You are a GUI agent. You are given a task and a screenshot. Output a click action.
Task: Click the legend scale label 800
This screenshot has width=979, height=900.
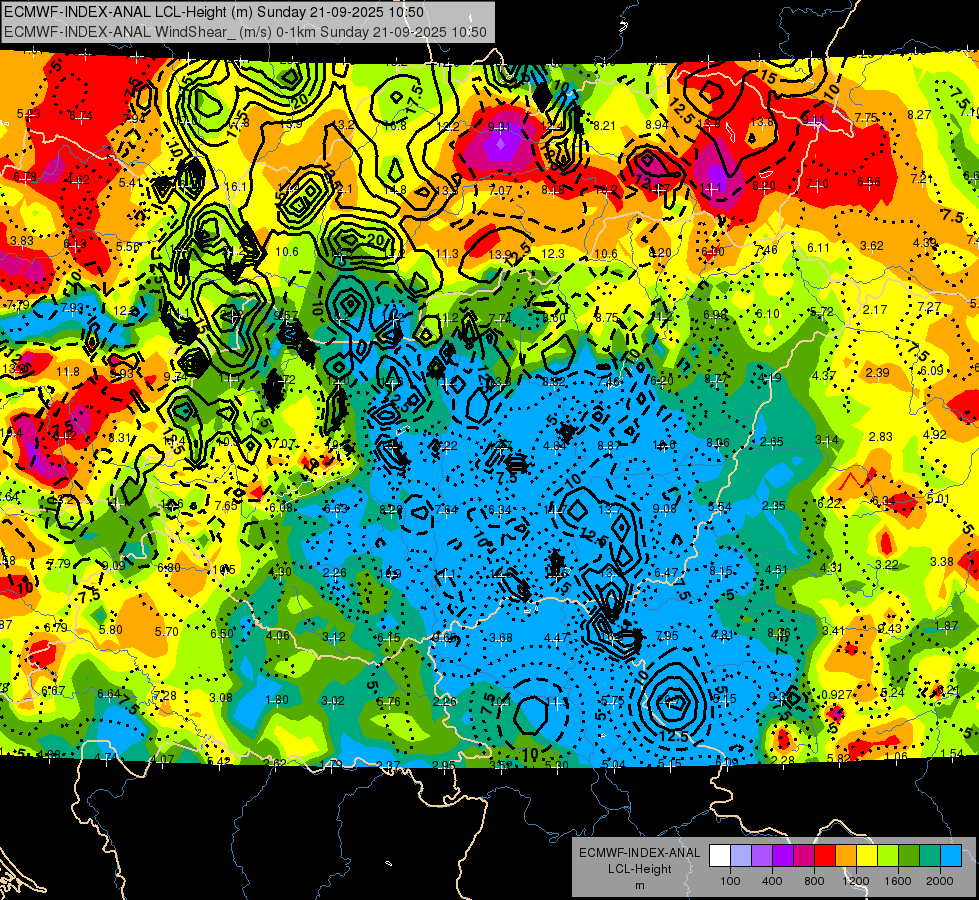814,881
